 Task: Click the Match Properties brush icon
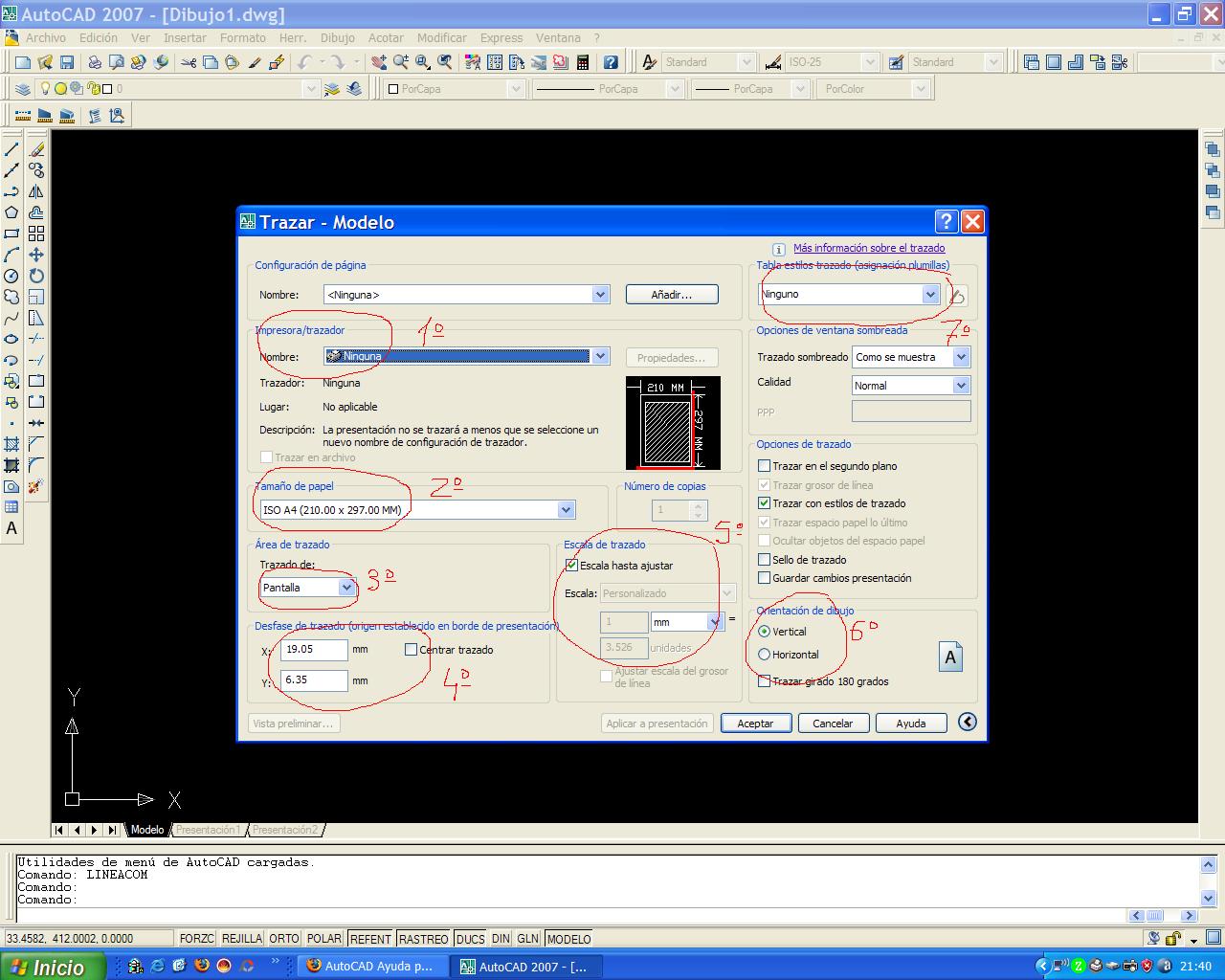(x=255, y=62)
